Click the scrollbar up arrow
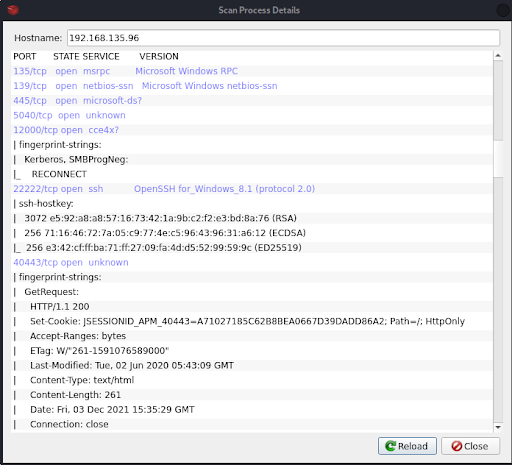 [498, 56]
